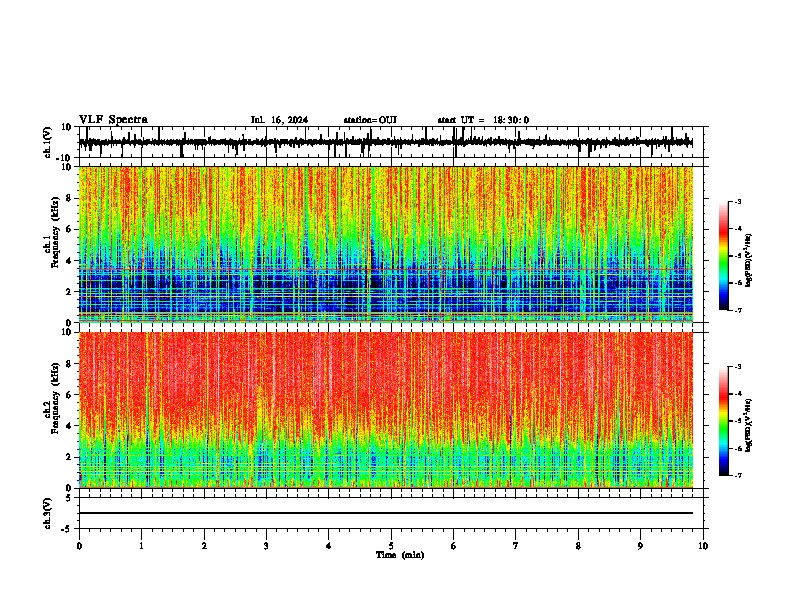792x612 pixels.
Task: Click the 'ch.3(V)' axis label
Action: (48, 513)
